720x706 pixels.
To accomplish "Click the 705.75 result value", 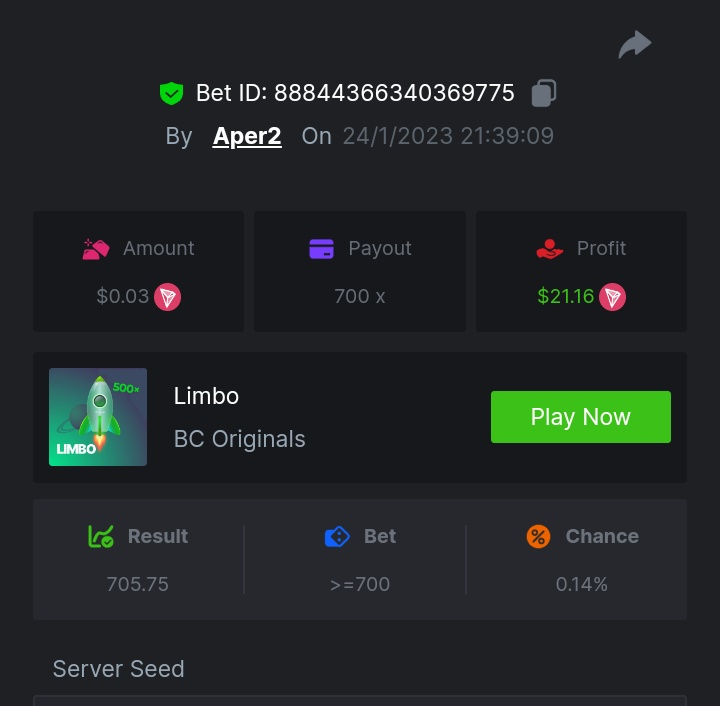I will (x=137, y=584).
